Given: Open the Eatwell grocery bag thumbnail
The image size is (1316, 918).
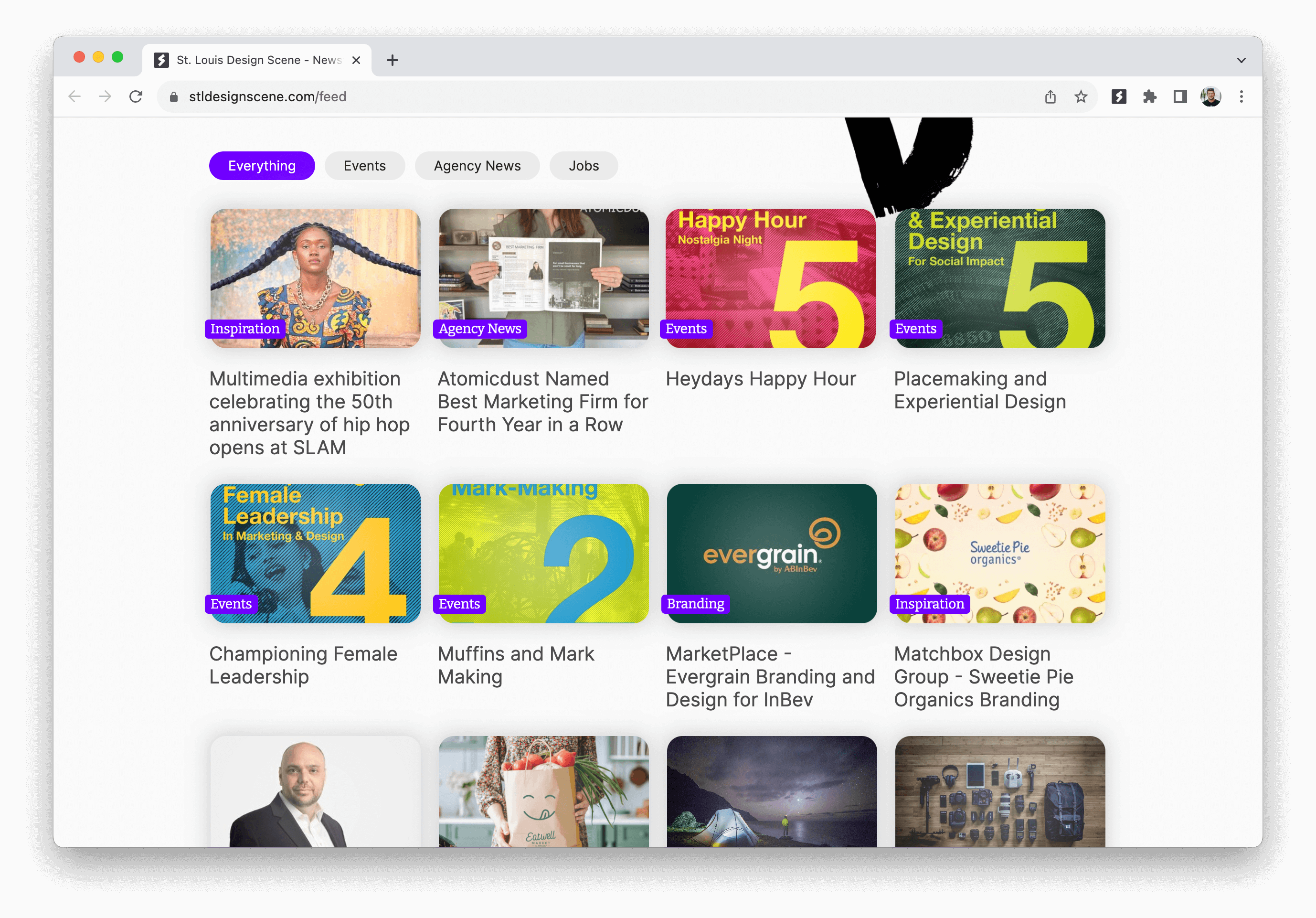Looking at the screenshot, I should tap(543, 792).
